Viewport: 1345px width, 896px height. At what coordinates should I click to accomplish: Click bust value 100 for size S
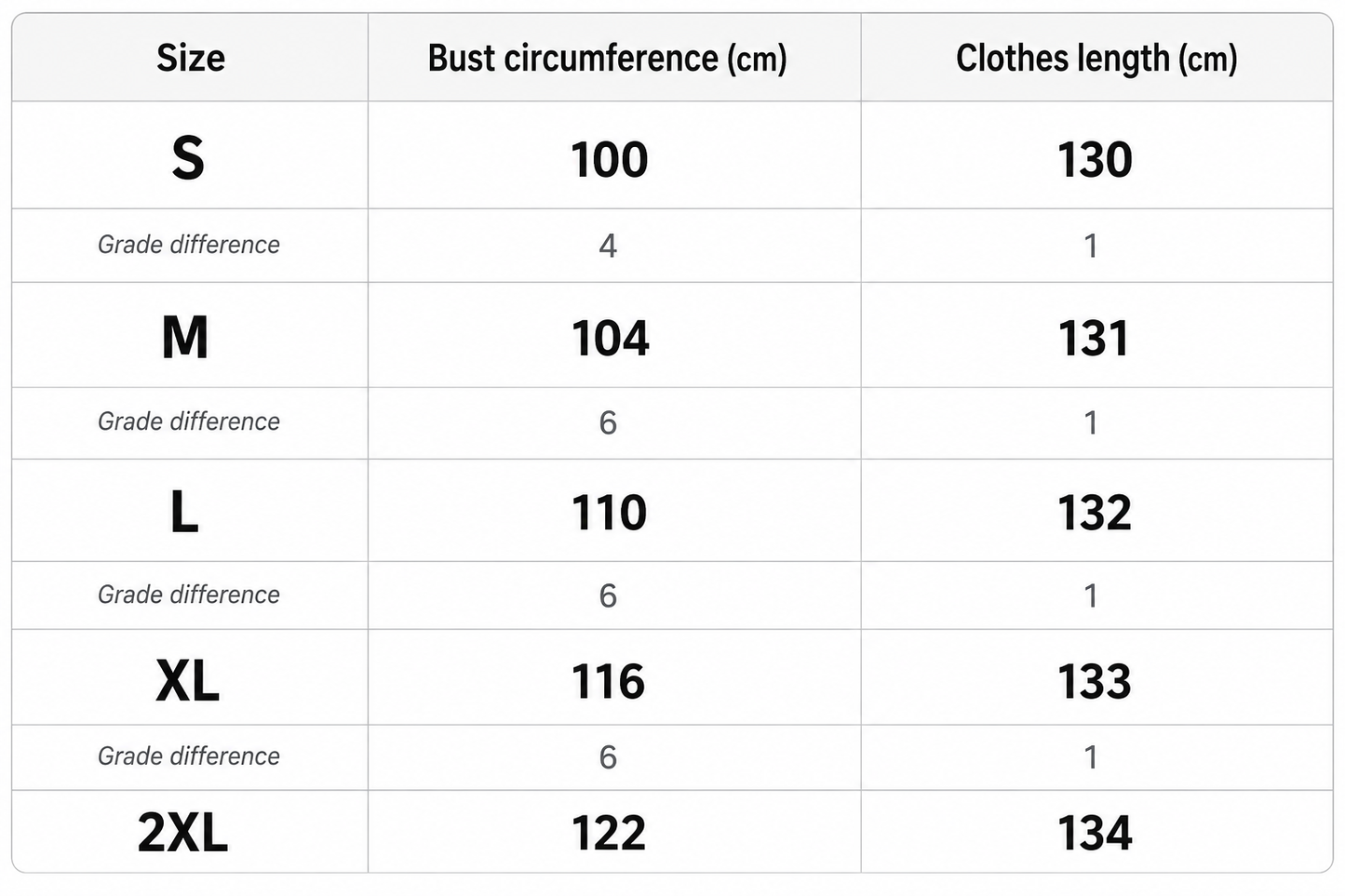(610, 160)
